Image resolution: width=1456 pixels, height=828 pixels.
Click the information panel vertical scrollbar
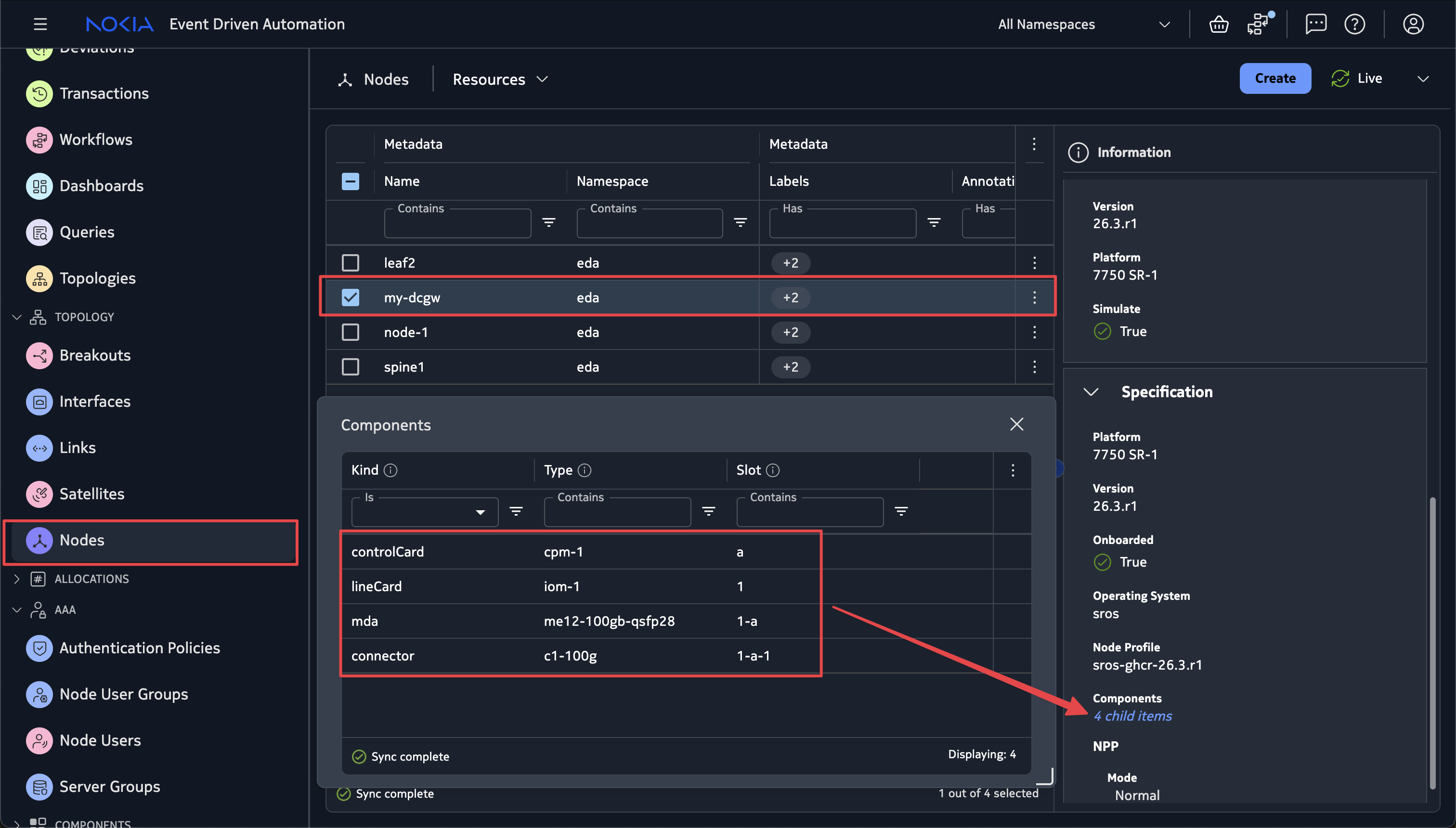pos(1432,643)
